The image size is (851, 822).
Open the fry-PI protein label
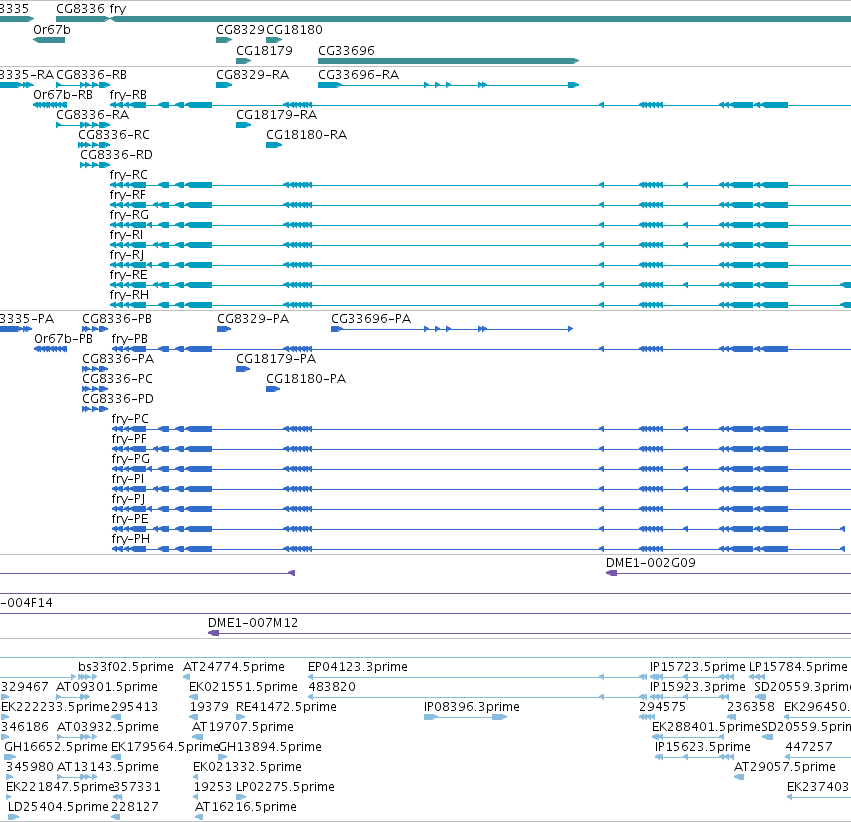tap(128, 479)
